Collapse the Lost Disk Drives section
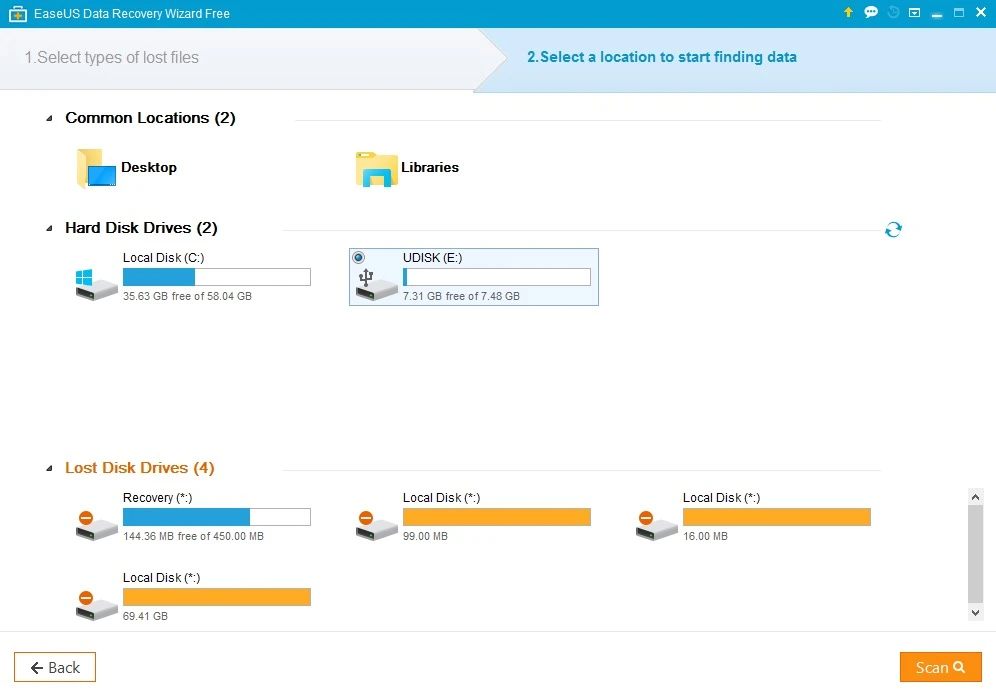Image resolution: width=996 pixels, height=694 pixels. click(50, 469)
